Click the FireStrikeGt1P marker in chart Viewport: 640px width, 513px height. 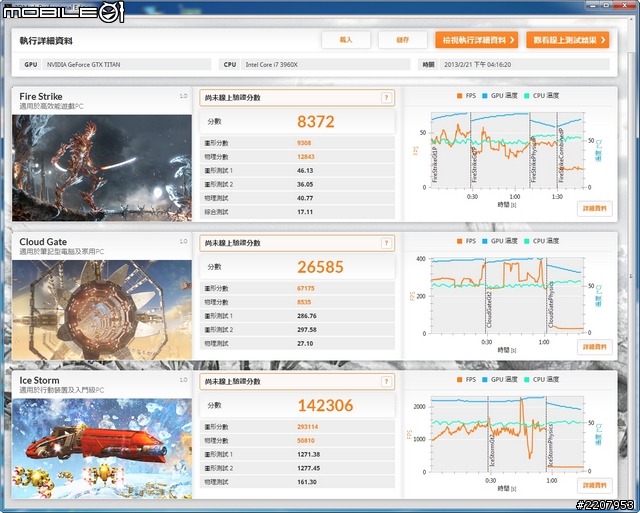point(435,165)
